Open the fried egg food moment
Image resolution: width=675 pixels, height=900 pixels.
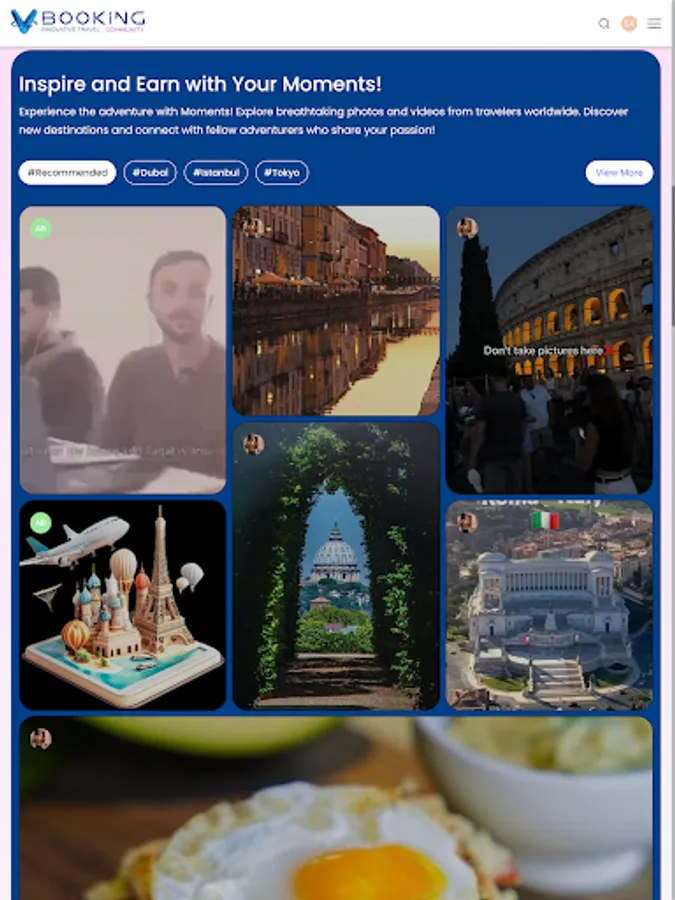[336, 808]
